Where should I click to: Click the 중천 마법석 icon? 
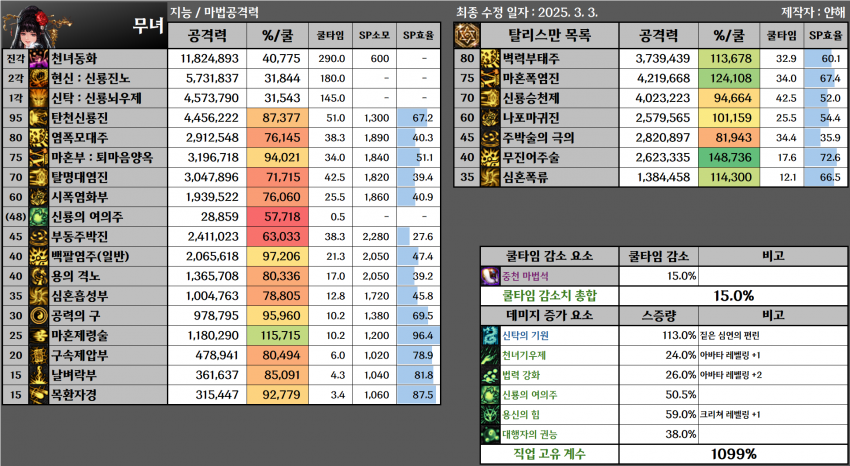click(491, 275)
